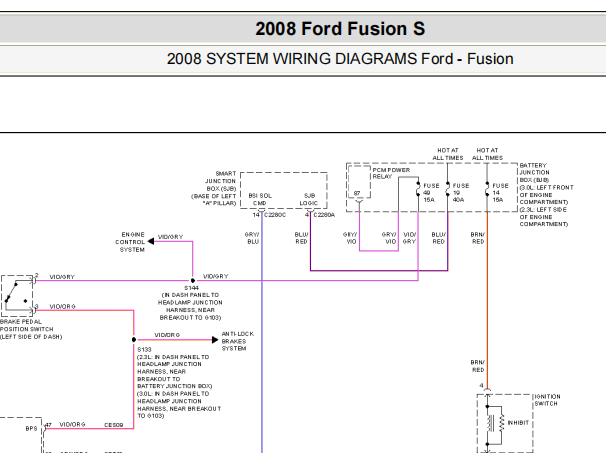Click the "SJB LOGIC" text

(309, 199)
